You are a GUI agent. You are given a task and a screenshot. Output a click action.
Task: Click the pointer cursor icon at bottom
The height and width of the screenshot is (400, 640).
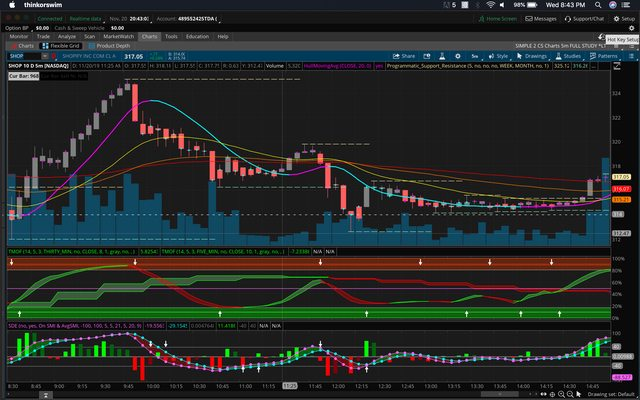[x=579, y=394]
